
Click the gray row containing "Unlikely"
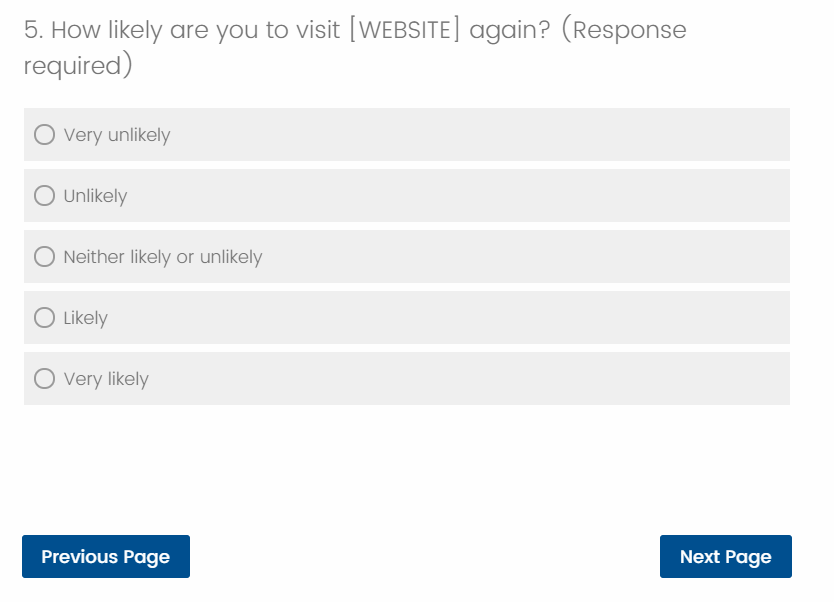tap(480, 196)
